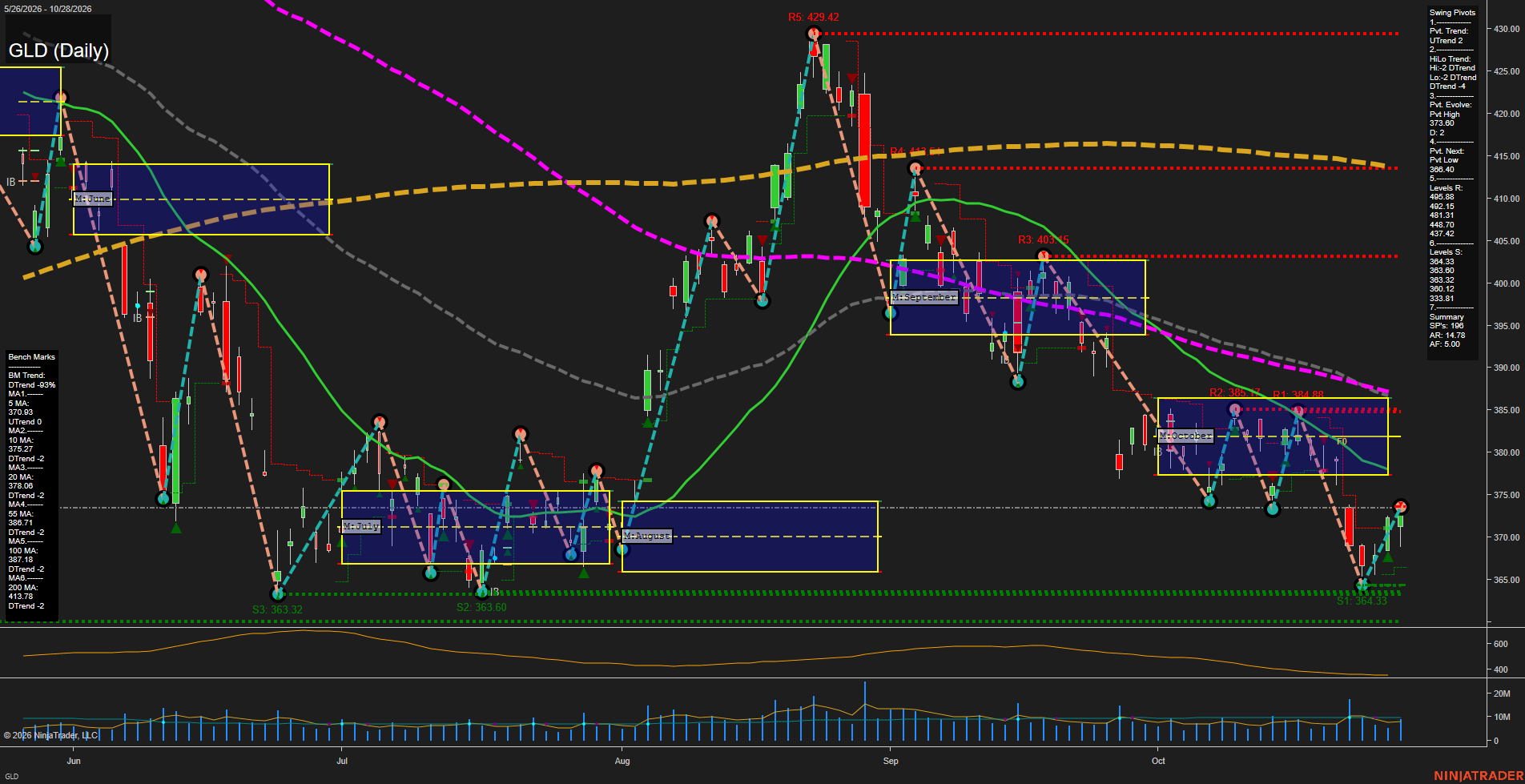Click the 20M volume axis label
The image size is (1525, 784).
click(x=1502, y=694)
